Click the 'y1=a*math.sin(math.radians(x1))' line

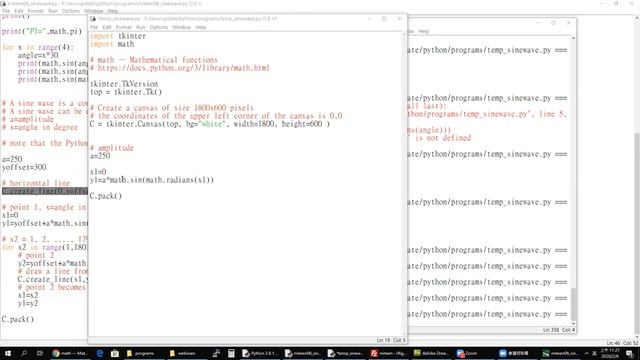click(x=152, y=180)
